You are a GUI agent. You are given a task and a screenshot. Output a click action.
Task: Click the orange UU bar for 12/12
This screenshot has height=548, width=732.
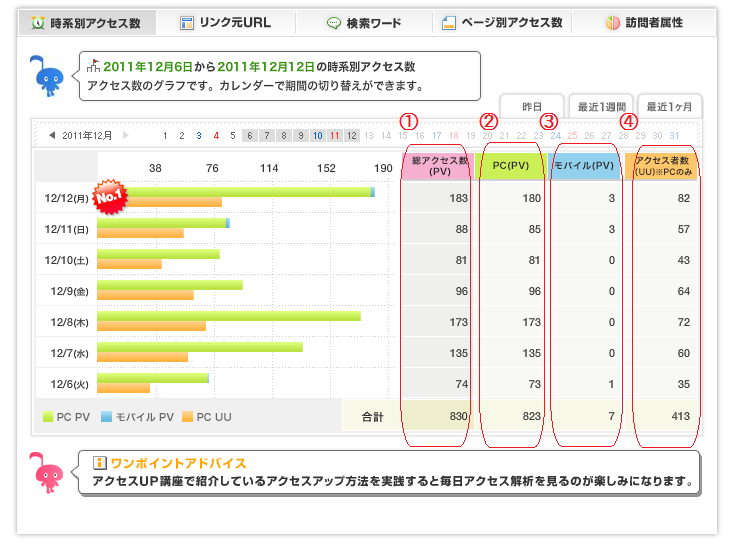tap(175, 202)
